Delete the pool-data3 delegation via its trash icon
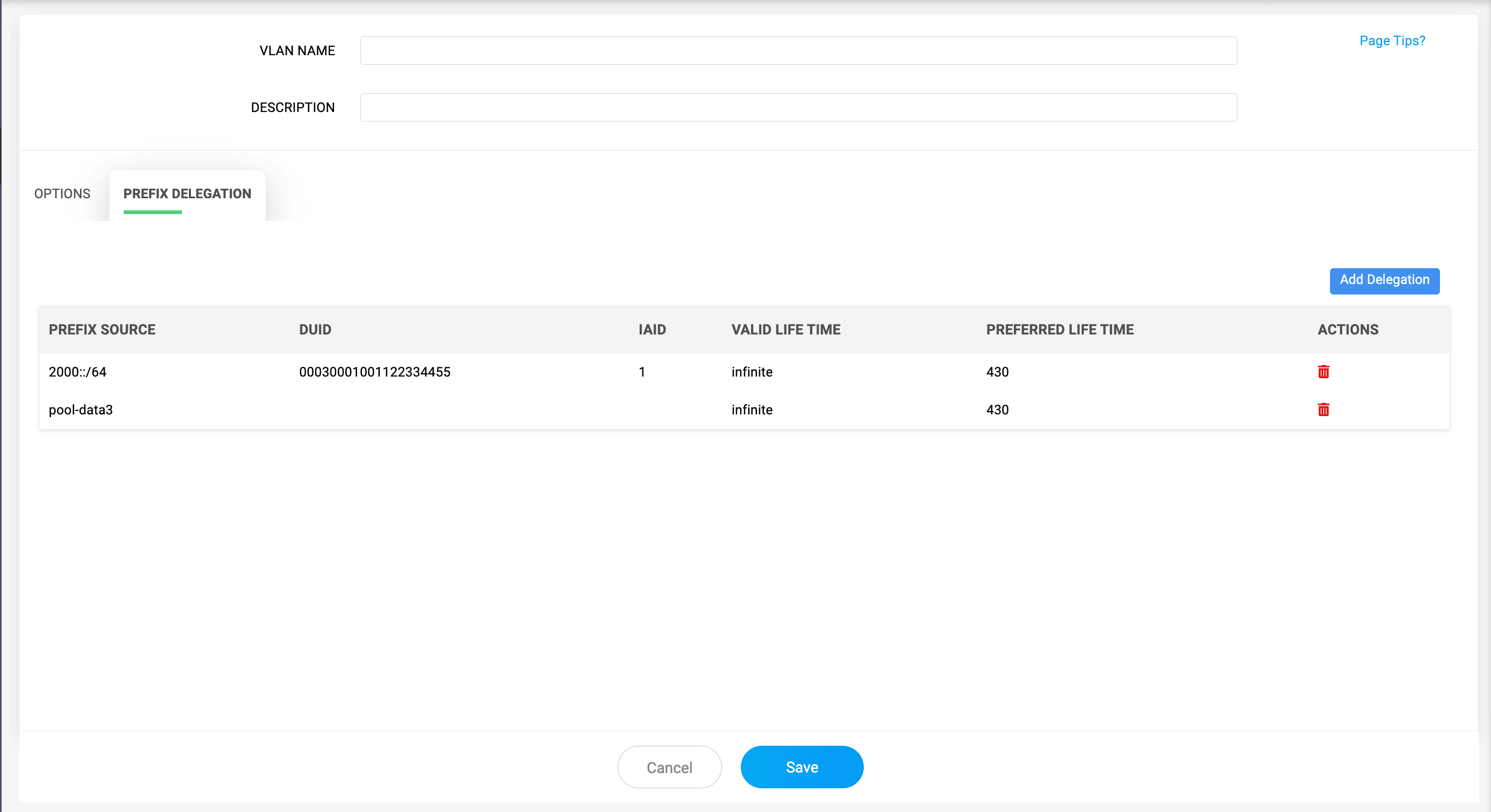 pos(1324,410)
